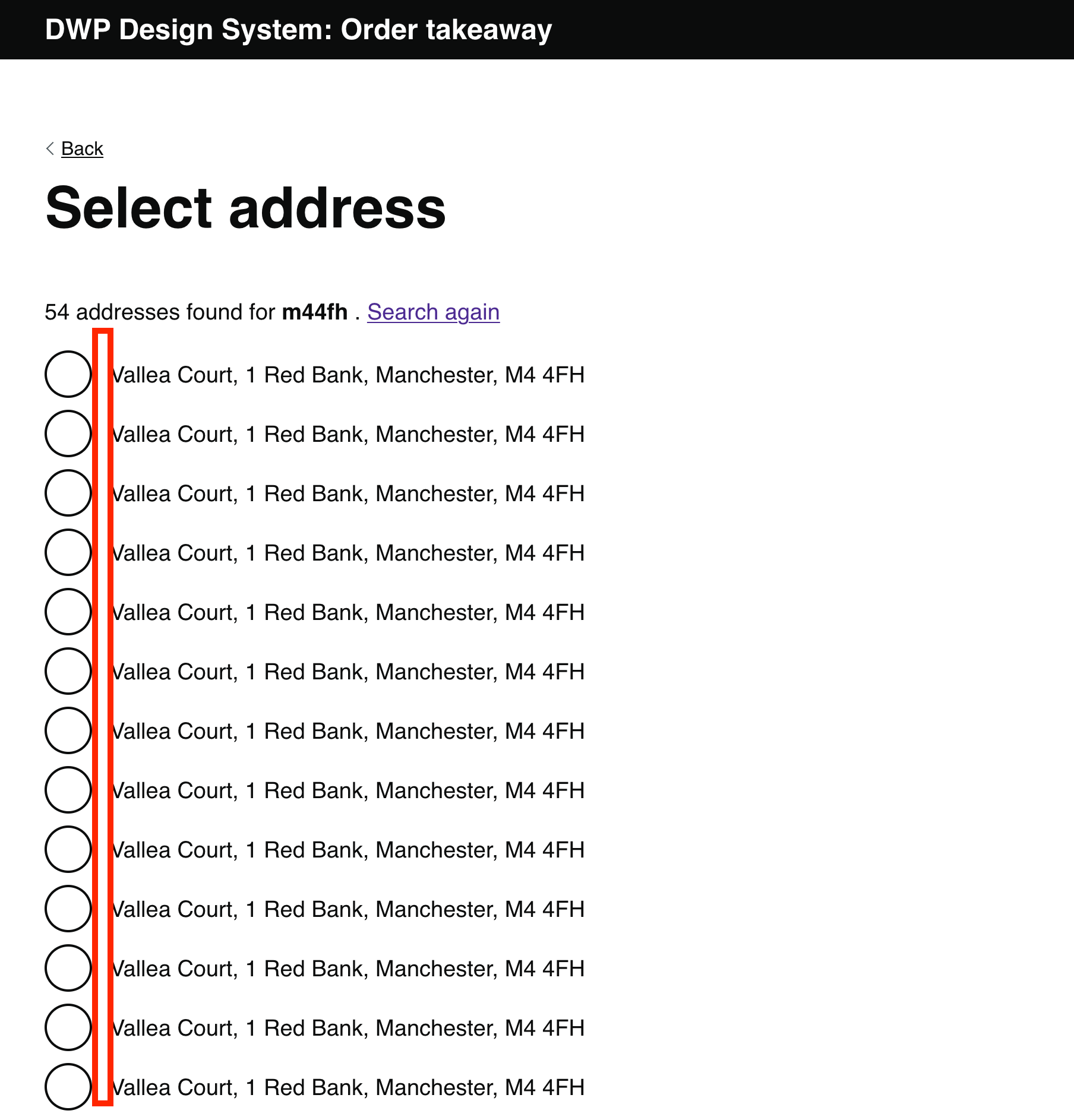The width and height of the screenshot is (1074, 1120).
Task: Choose the twelfth Vallea Court address
Action: 68,1027
